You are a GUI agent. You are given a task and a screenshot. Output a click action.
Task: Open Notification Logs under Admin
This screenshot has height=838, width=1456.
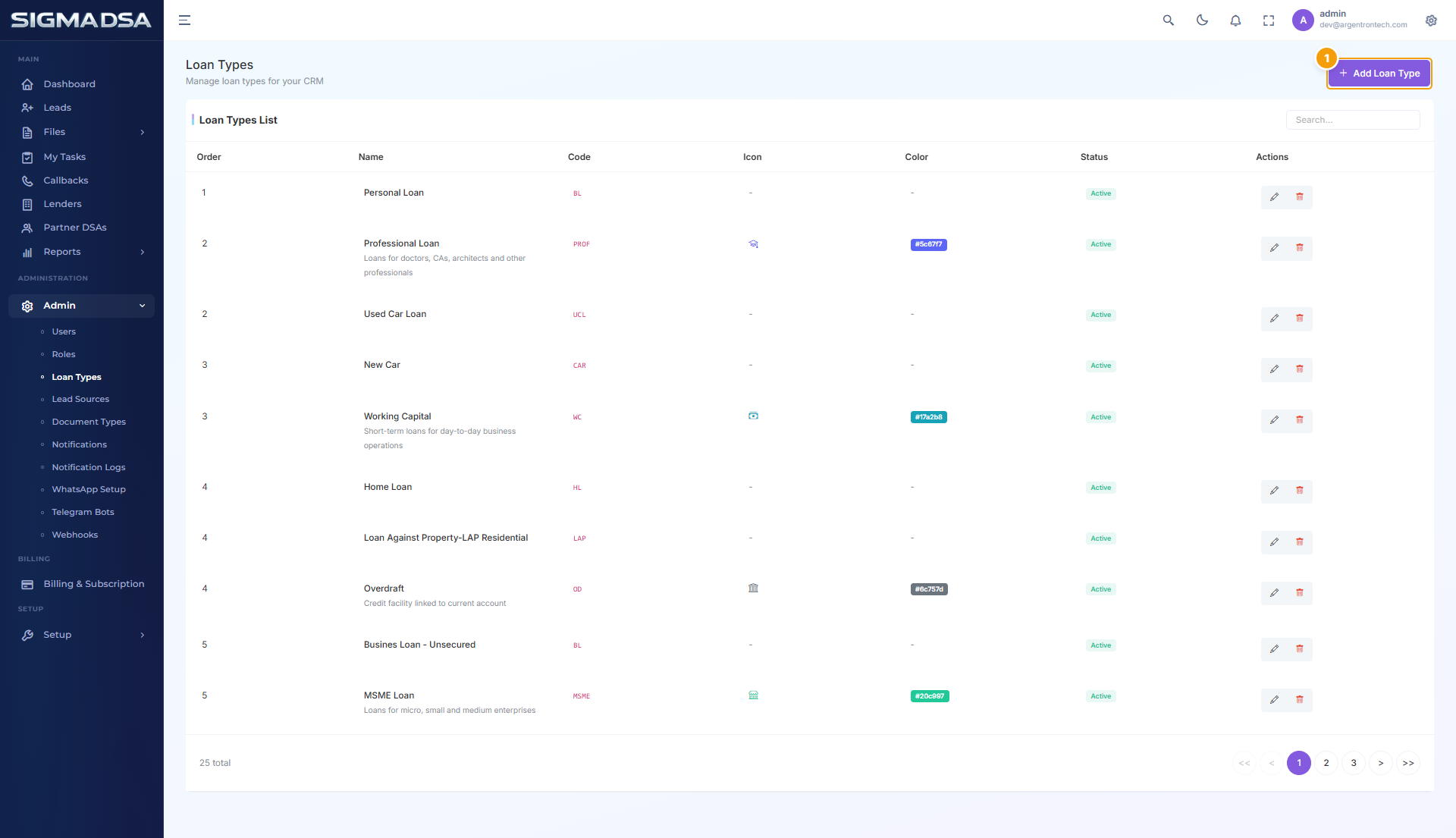89,467
